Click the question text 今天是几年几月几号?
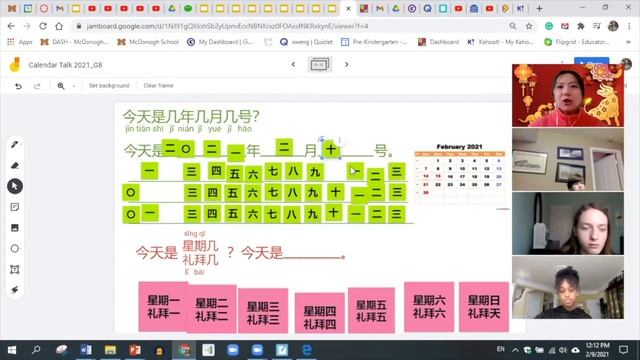 click(x=191, y=117)
